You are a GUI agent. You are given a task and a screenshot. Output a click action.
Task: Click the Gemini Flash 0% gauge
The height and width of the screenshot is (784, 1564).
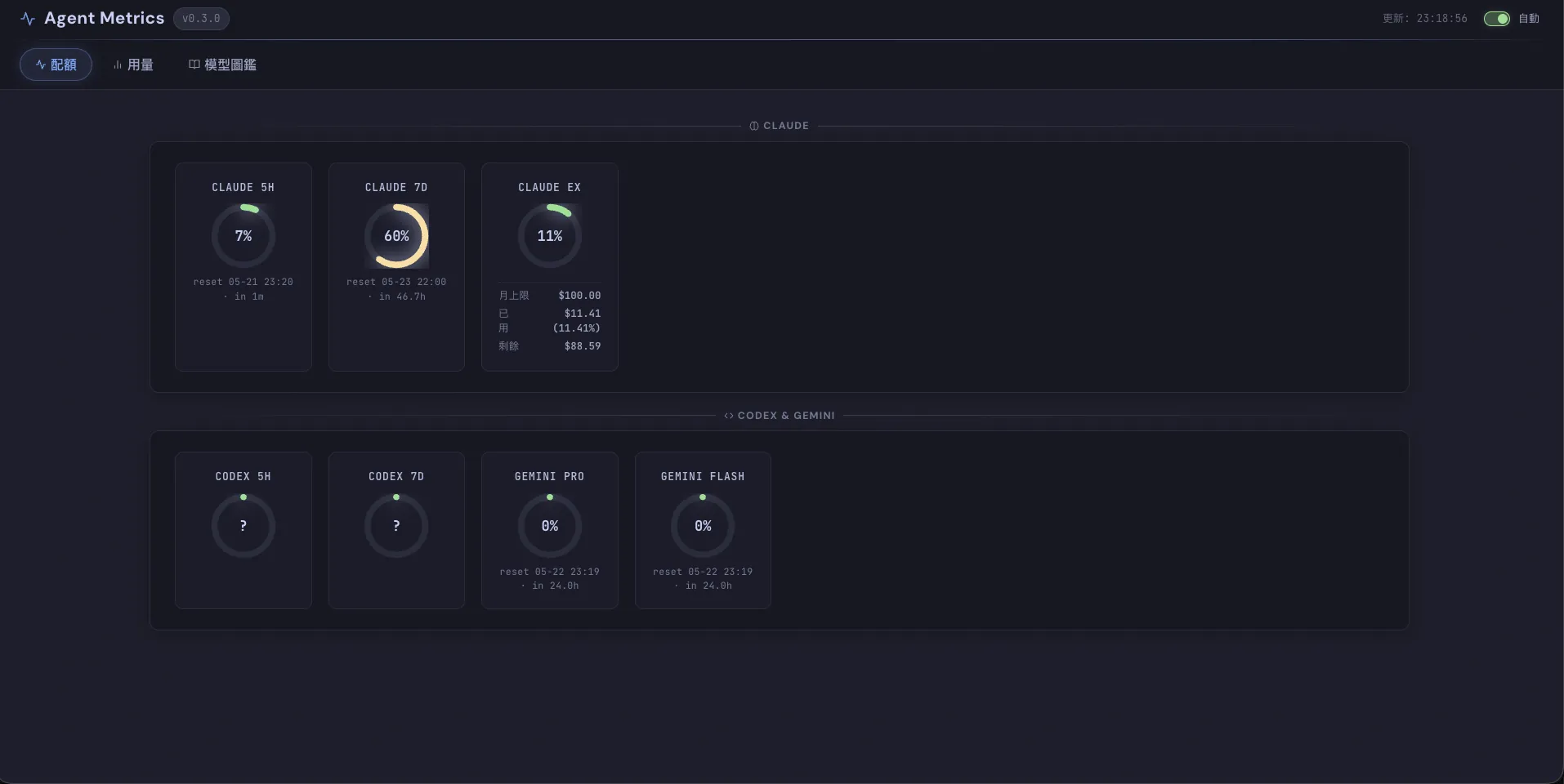703,526
